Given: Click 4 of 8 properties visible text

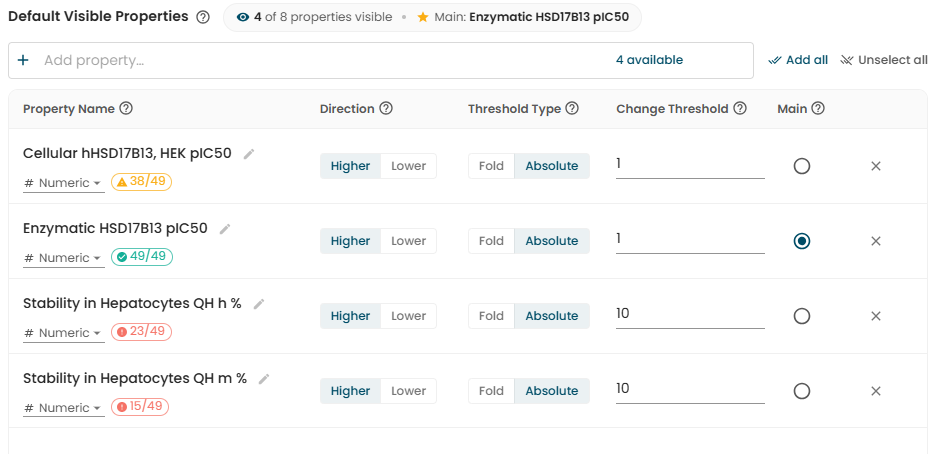Looking at the screenshot, I should (323, 17).
